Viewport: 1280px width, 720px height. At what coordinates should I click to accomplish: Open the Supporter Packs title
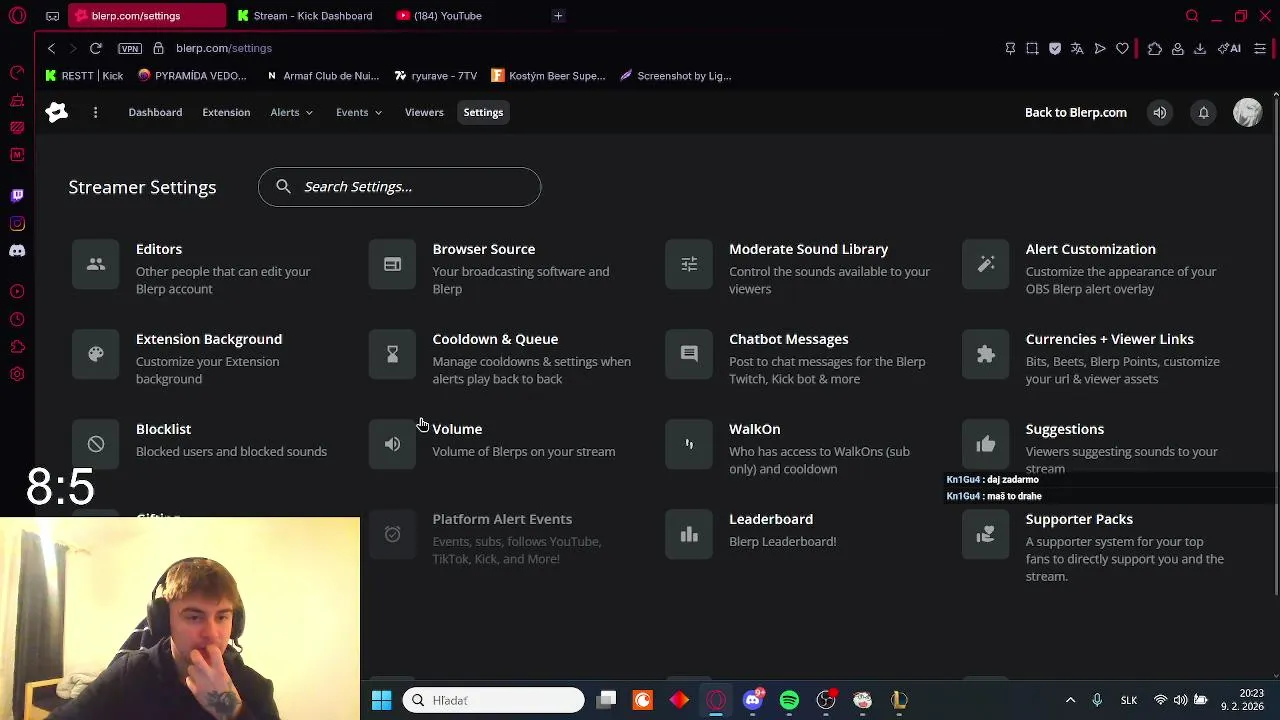click(x=1079, y=519)
